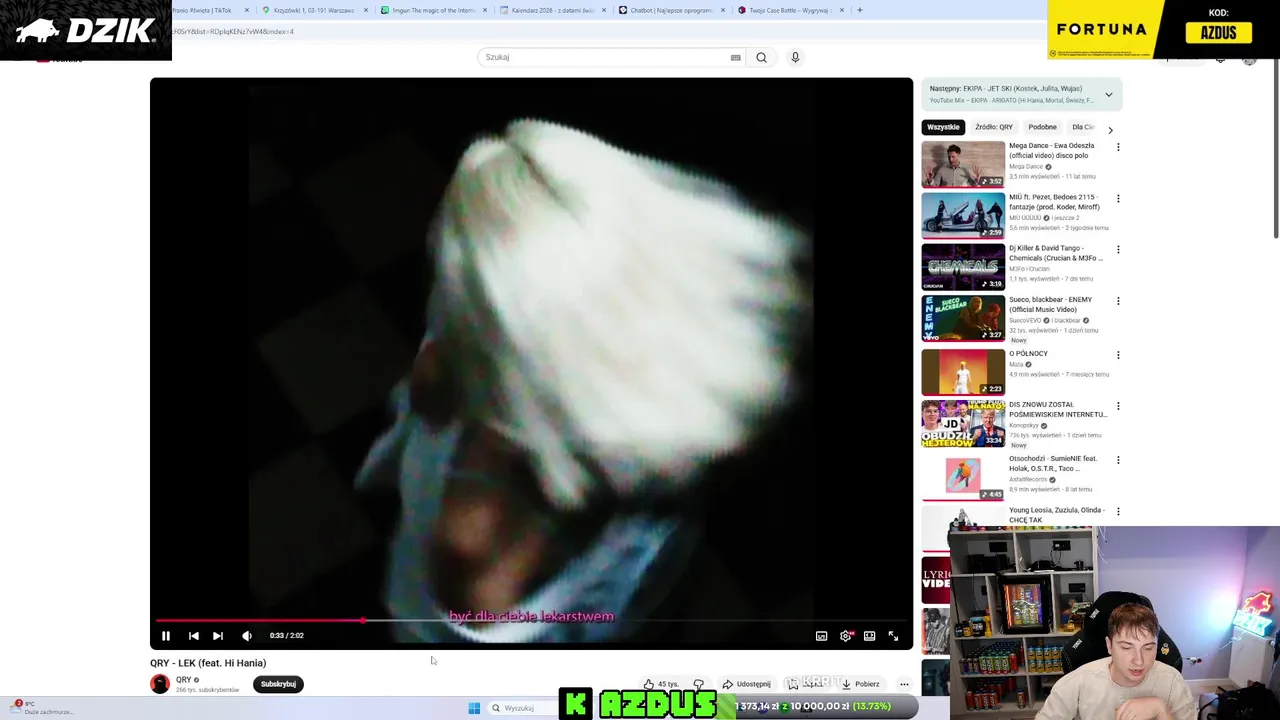Open the on-screen keyboard in search box
Image resolution: width=1280 pixels, height=720 pixels.
point(736,57)
